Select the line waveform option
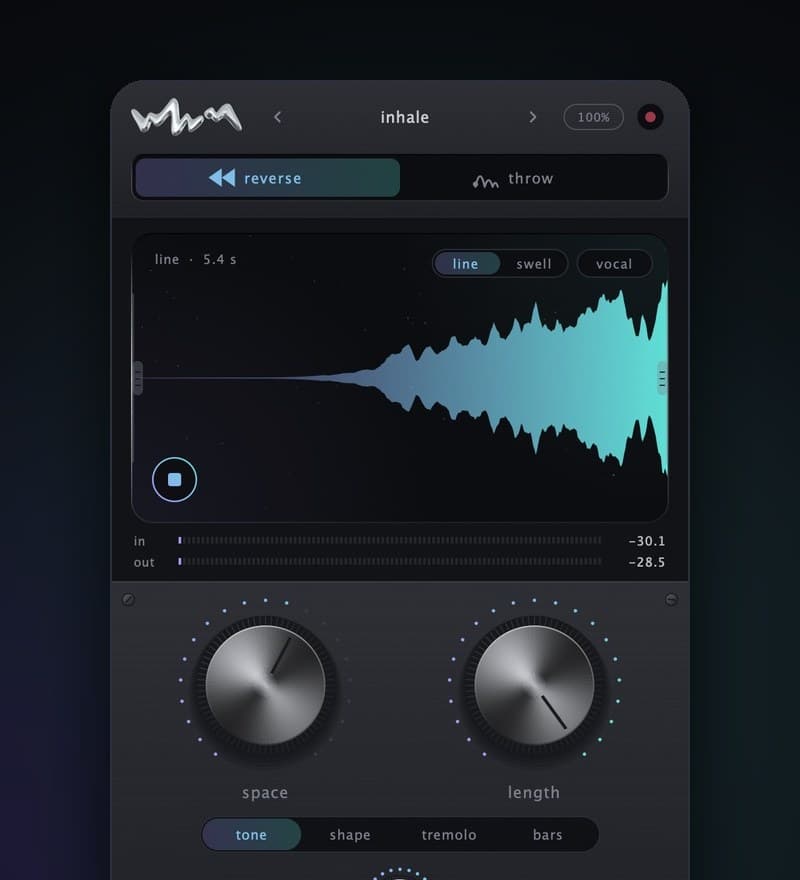The width and height of the screenshot is (800, 880). point(466,264)
